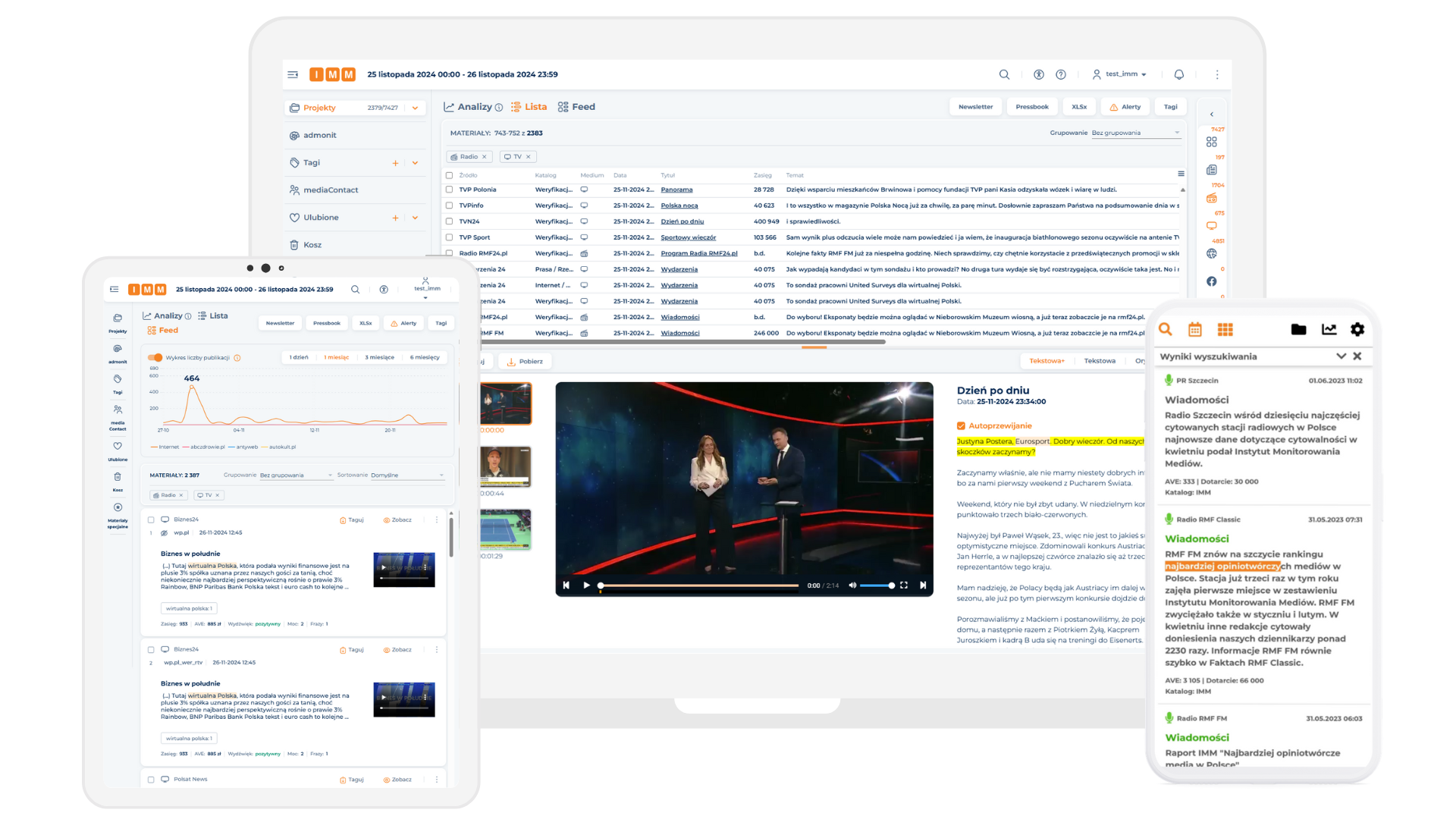Play the desktop video
The image size is (1456, 819).
click(586, 585)
